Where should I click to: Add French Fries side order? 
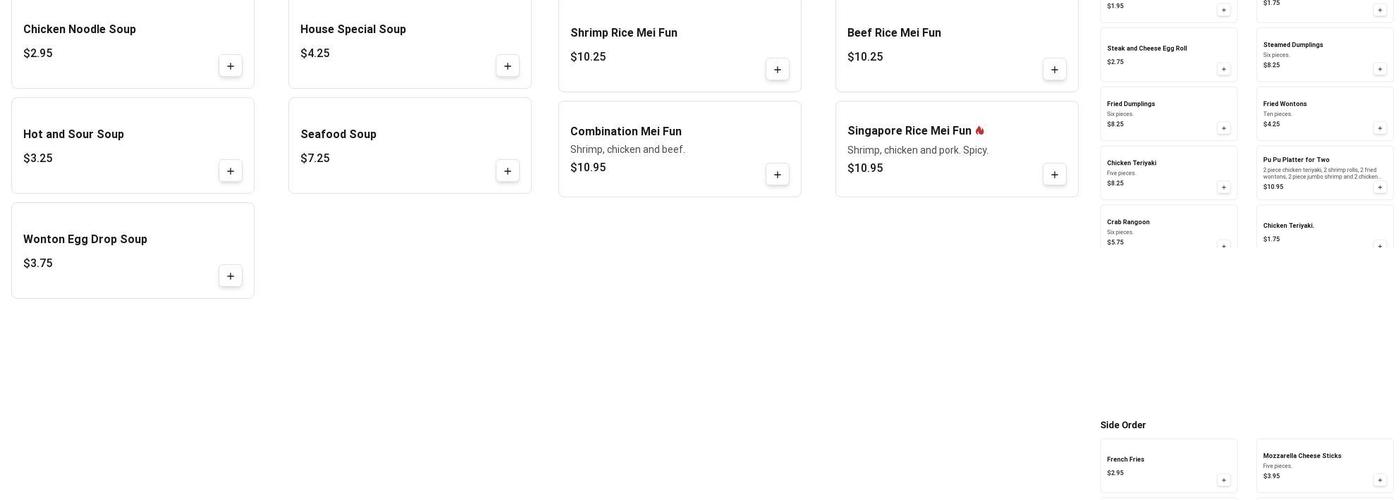(1223, 480)
